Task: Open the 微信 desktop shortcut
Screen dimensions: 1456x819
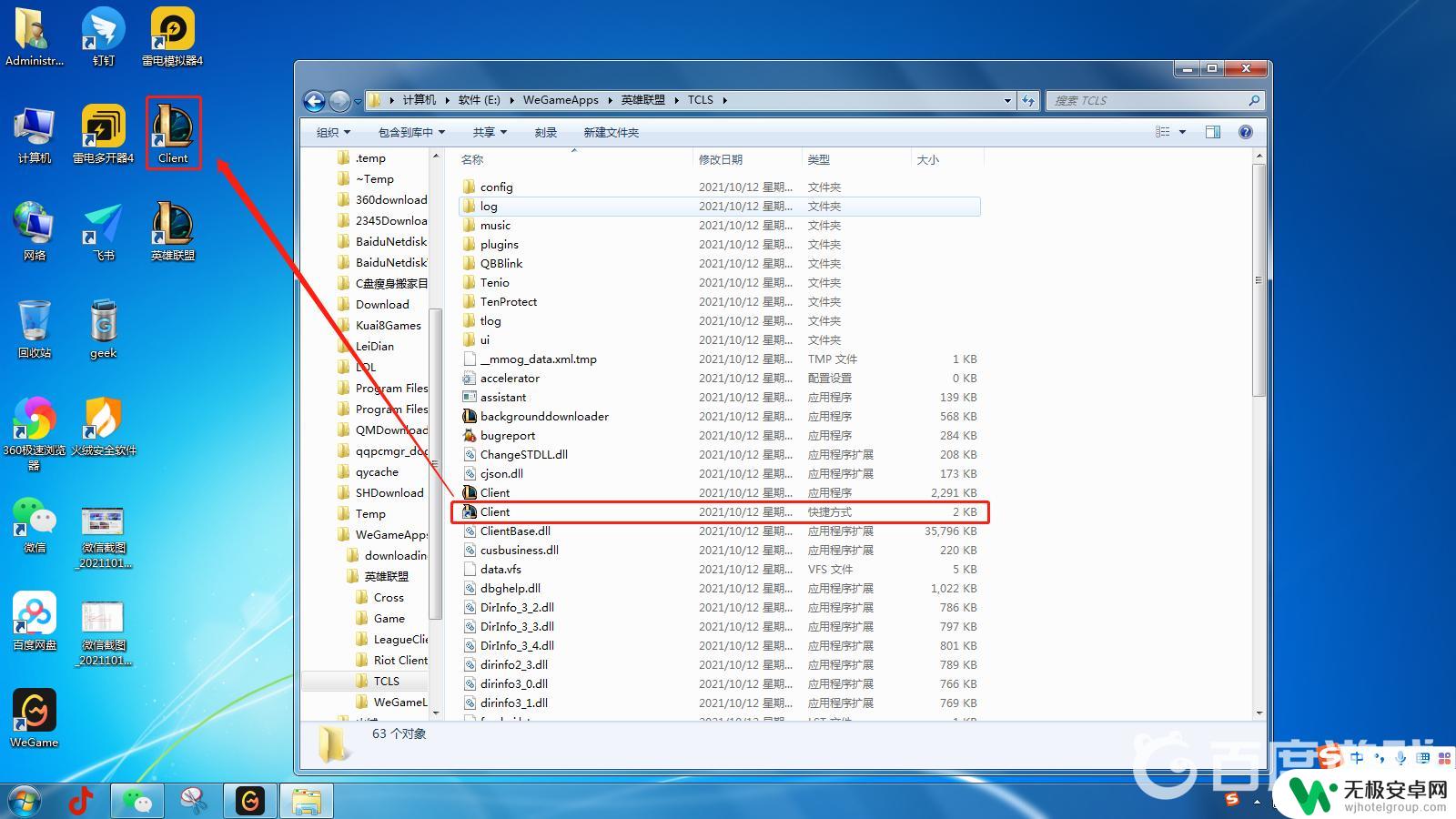Action: click(x=35, y=524)
